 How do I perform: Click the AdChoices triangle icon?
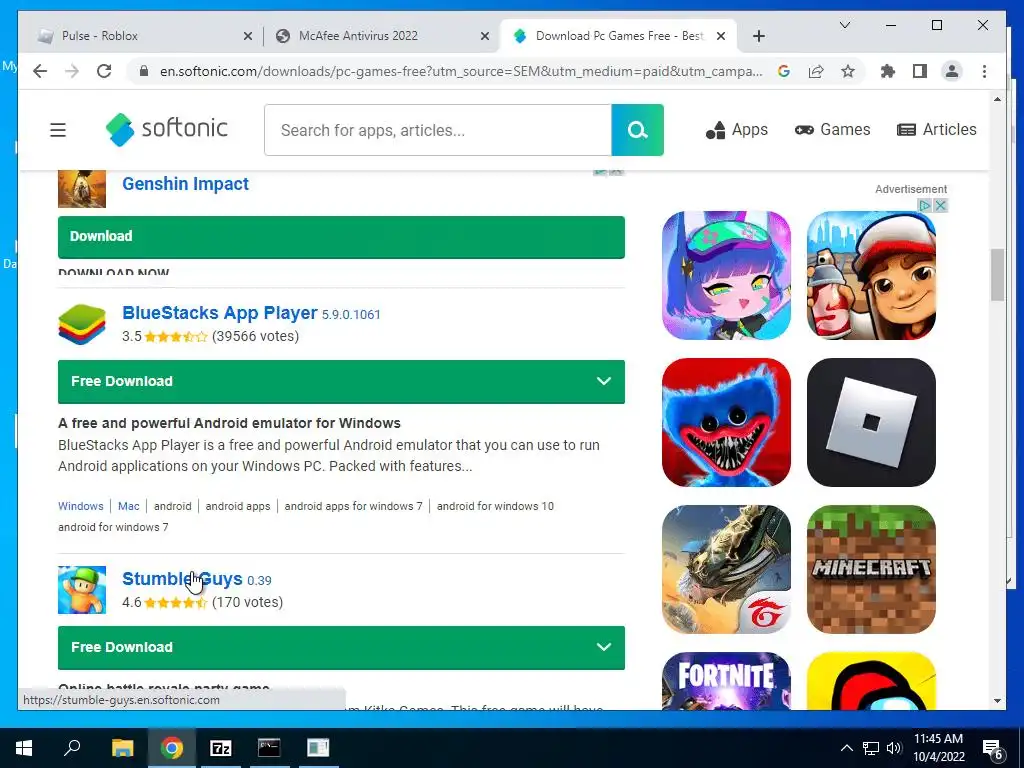(x=925, y=206)
